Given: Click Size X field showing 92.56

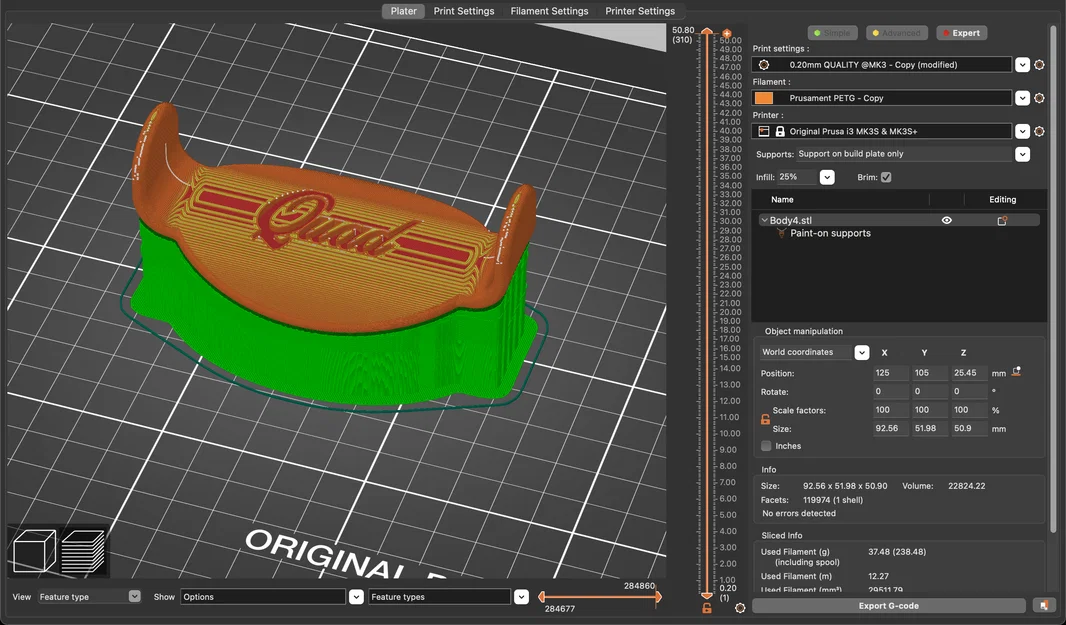Looking at the screenshot, I should (x=891, y=428).
